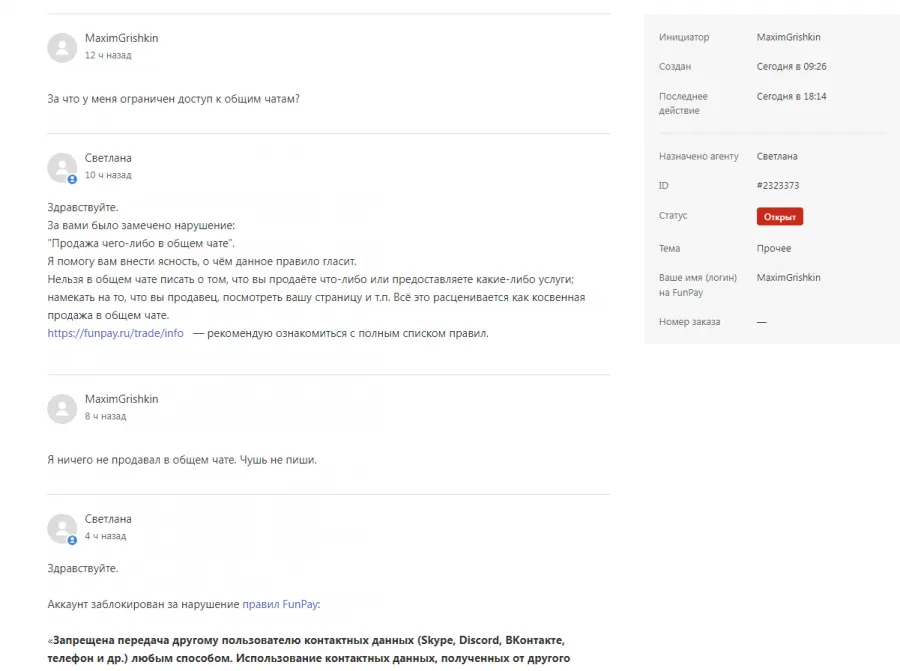
Task: Click the line 'Продажа чего-либо в общем чате'
Action: tap(141, 243)
